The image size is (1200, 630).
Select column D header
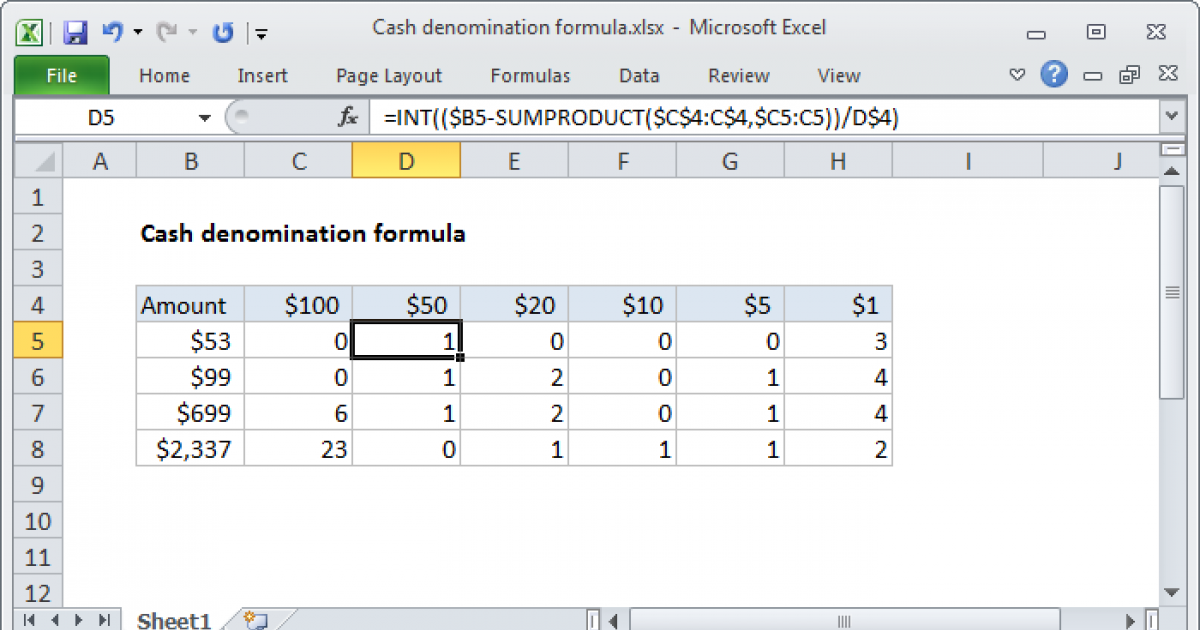pyautogui.click(x=406, y=161)
